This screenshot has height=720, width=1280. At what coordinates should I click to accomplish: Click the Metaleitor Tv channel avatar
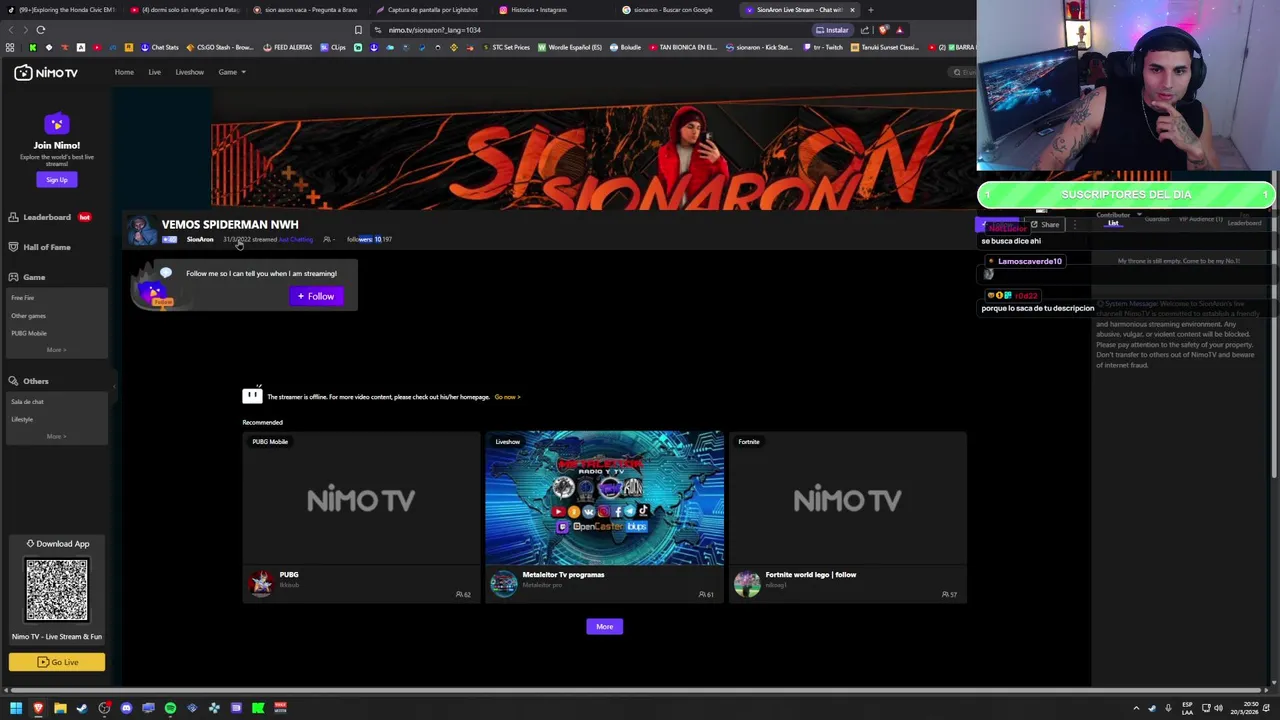503,584
